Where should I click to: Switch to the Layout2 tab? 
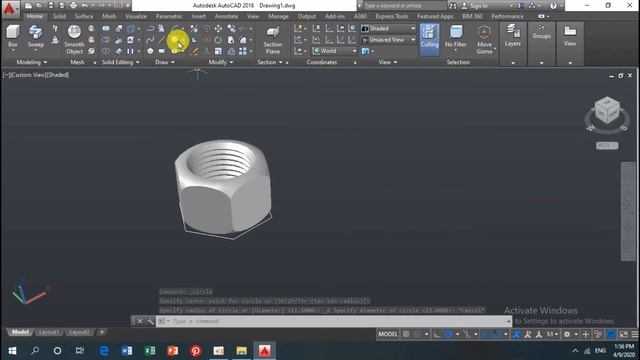point(79,332)
